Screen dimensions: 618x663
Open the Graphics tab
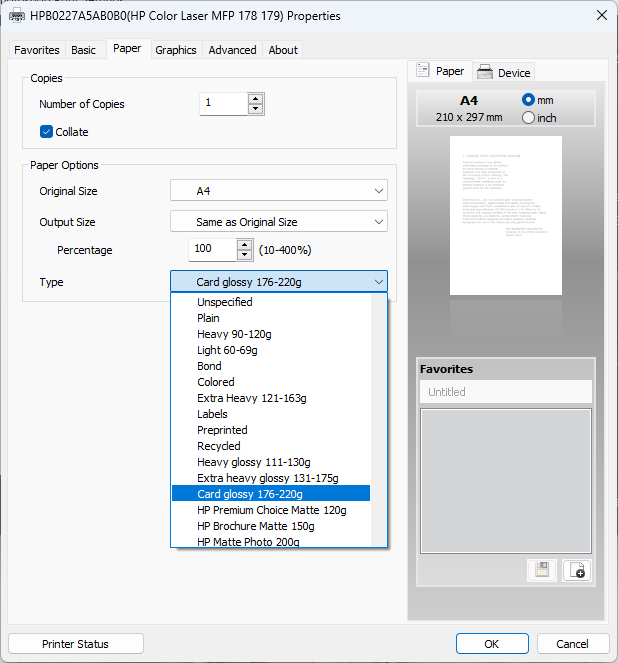[175, 50]
